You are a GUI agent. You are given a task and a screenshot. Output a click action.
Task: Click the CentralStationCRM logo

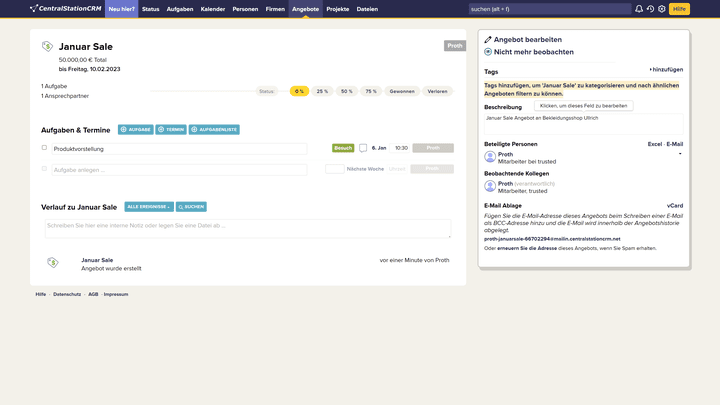(65, 9)
